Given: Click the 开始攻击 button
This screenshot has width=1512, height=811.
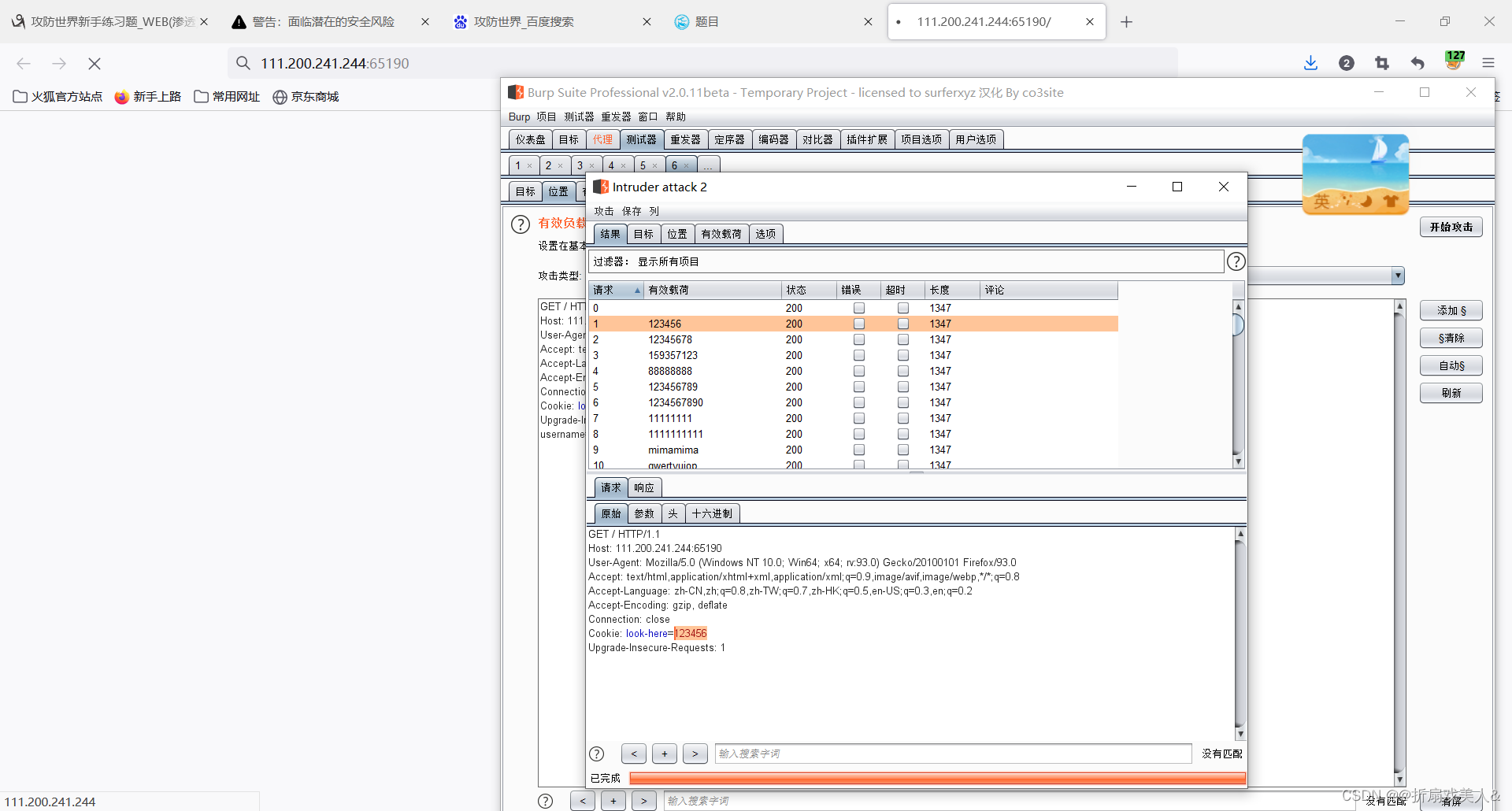Looking at the screenshot, I should coord(1451,227).
